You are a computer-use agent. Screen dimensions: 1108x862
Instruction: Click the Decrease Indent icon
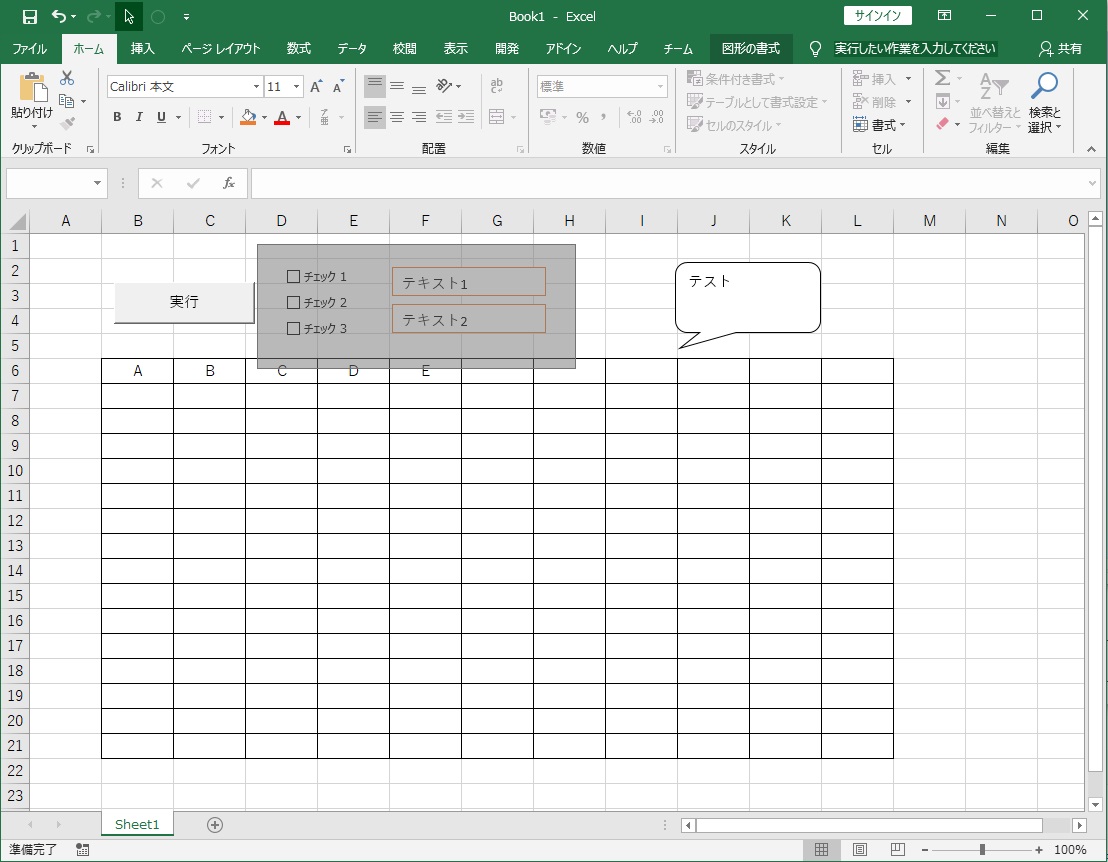pos(444,117)
